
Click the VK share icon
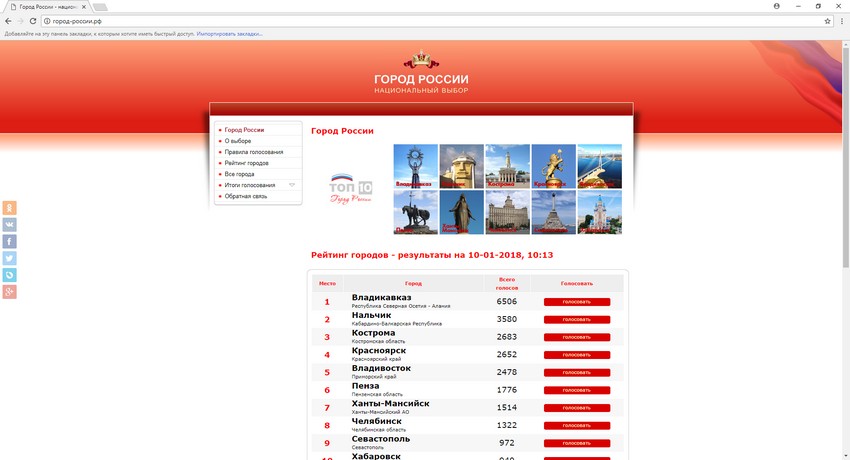(10, 225)
